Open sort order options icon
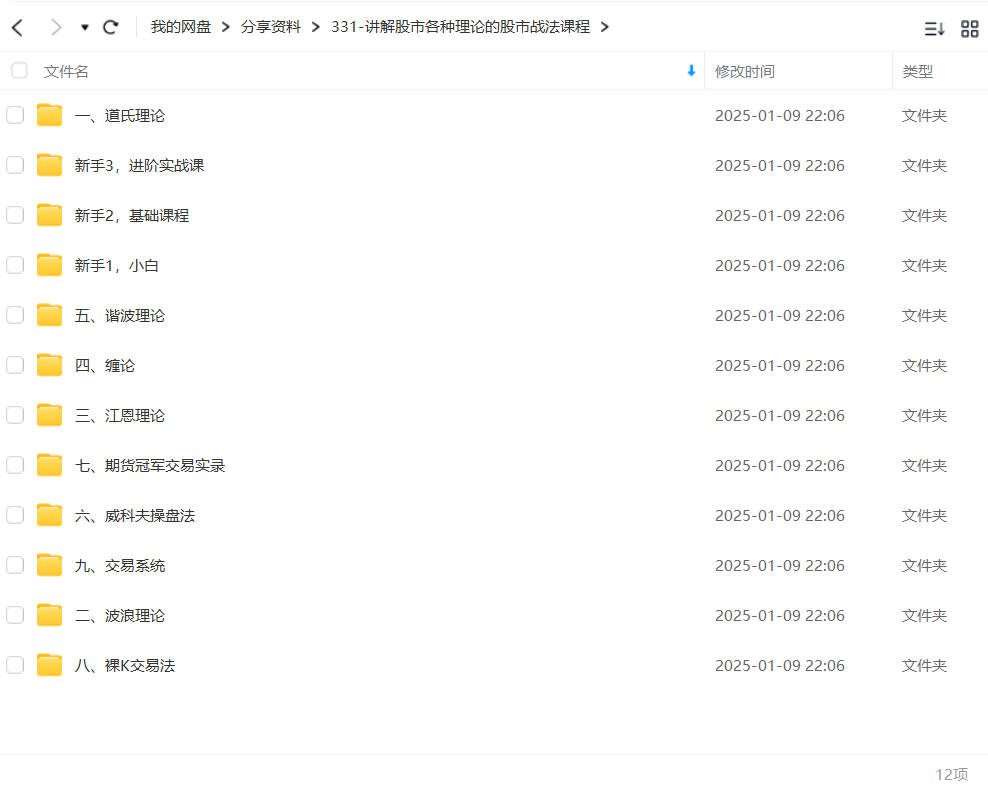The image size is (988, 790). point(934,28)
